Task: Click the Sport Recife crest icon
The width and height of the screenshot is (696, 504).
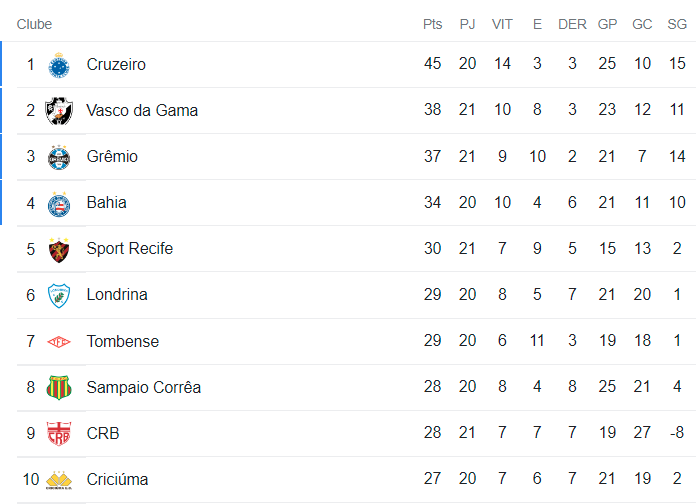Action: tap(59, 249)
